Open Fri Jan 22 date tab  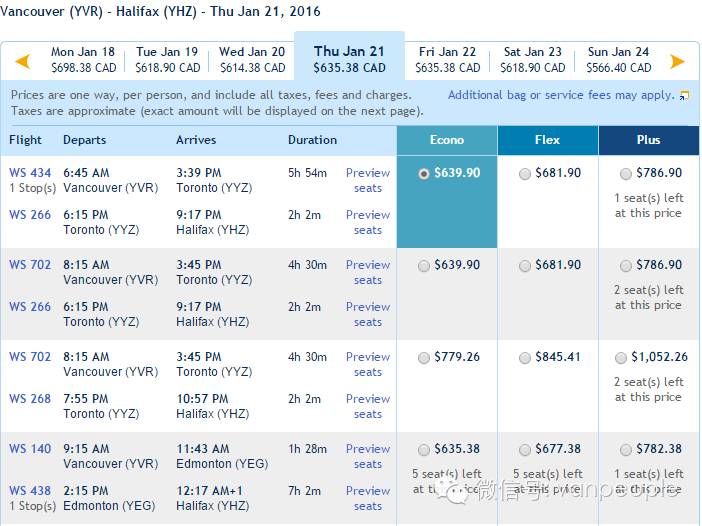447,60
